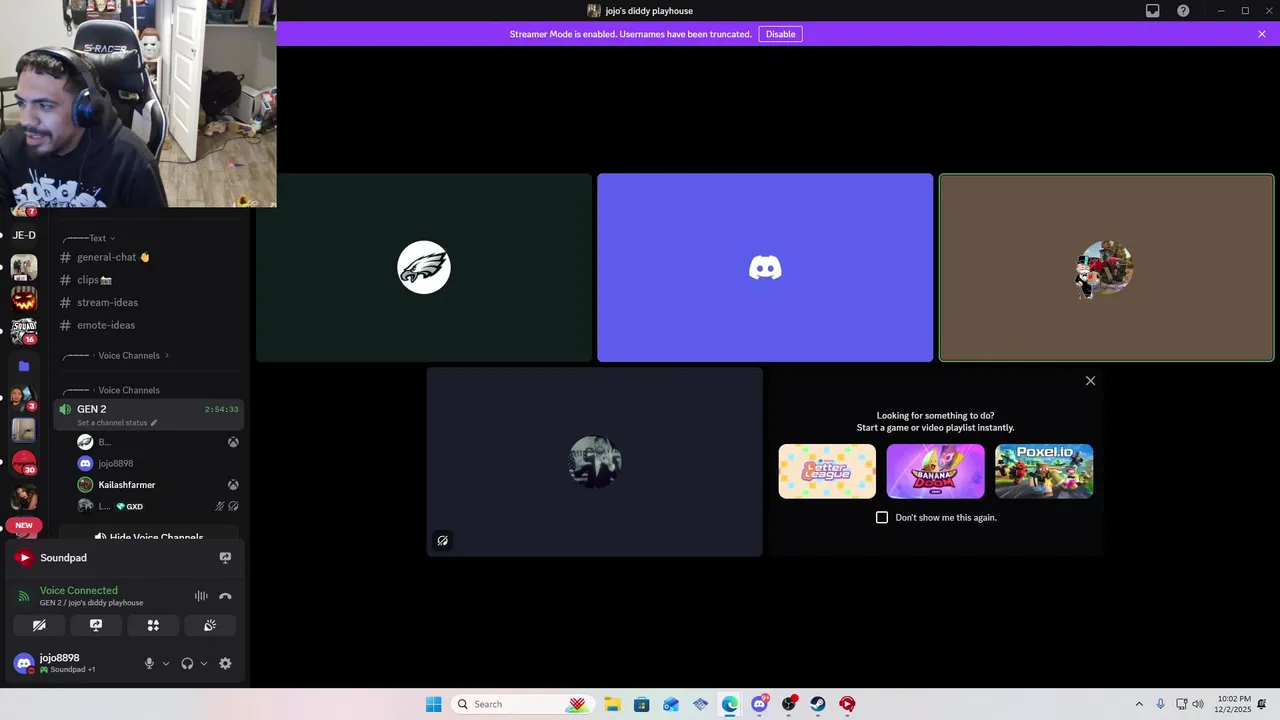Close the activity suggestion panel
The height and width of the screenshot is (720, 1280).
(x=1090, y=381)
